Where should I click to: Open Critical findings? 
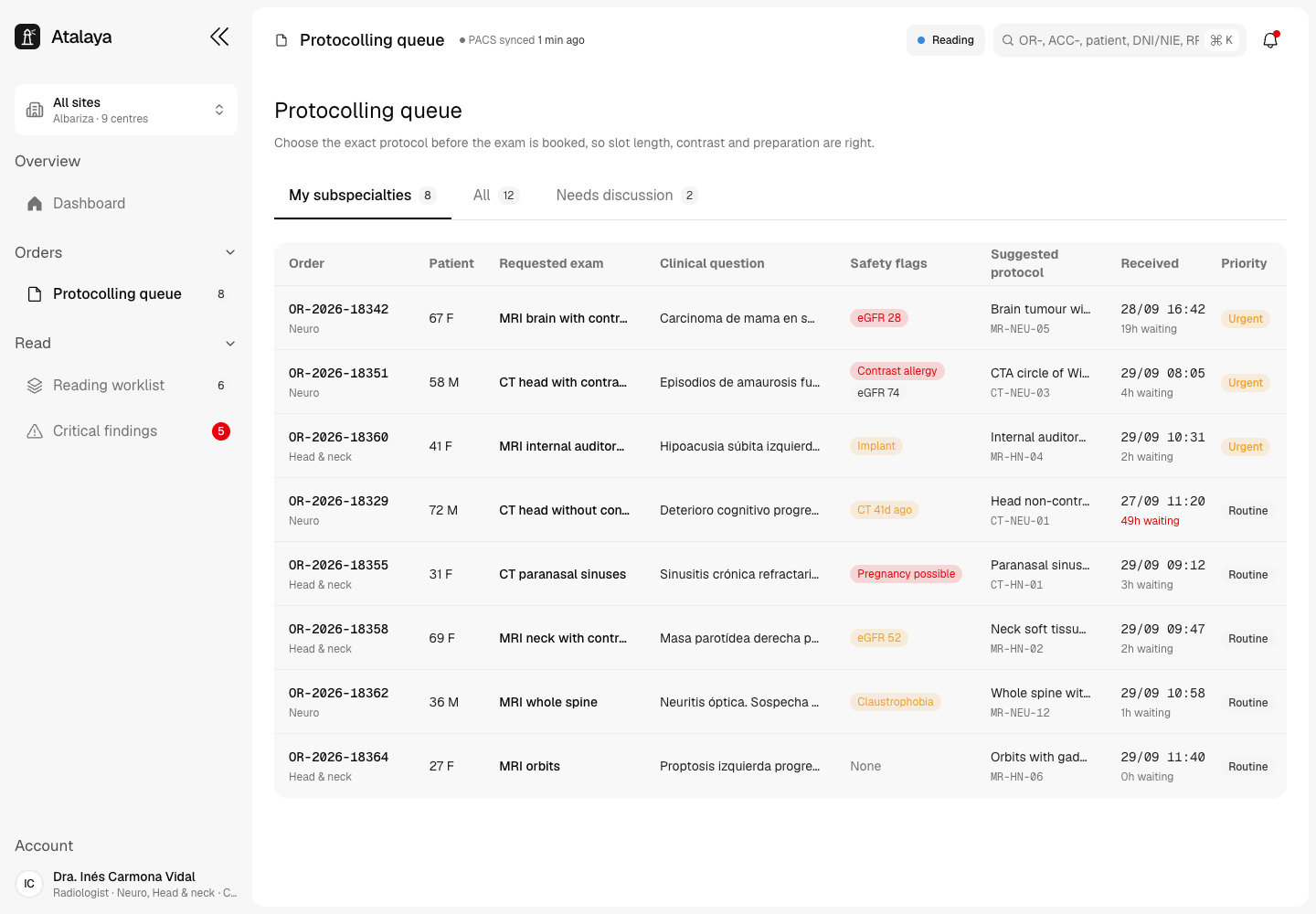tap(126, 431)
